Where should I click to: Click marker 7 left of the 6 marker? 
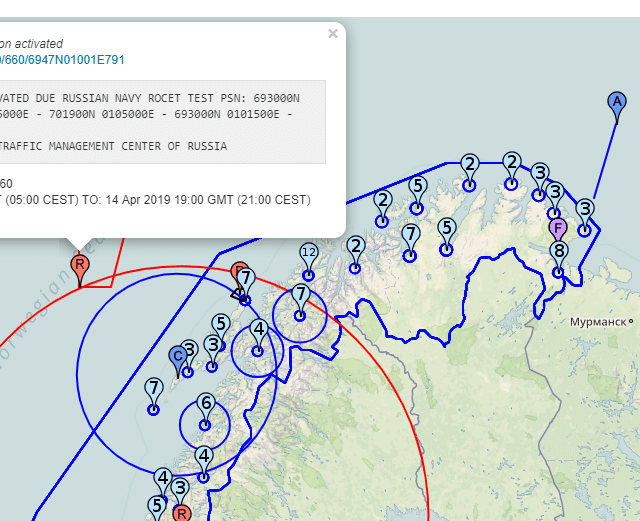coord(153,389)
